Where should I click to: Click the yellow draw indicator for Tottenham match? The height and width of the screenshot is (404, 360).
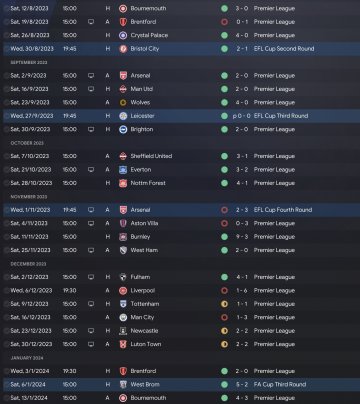tap(224, 304)
